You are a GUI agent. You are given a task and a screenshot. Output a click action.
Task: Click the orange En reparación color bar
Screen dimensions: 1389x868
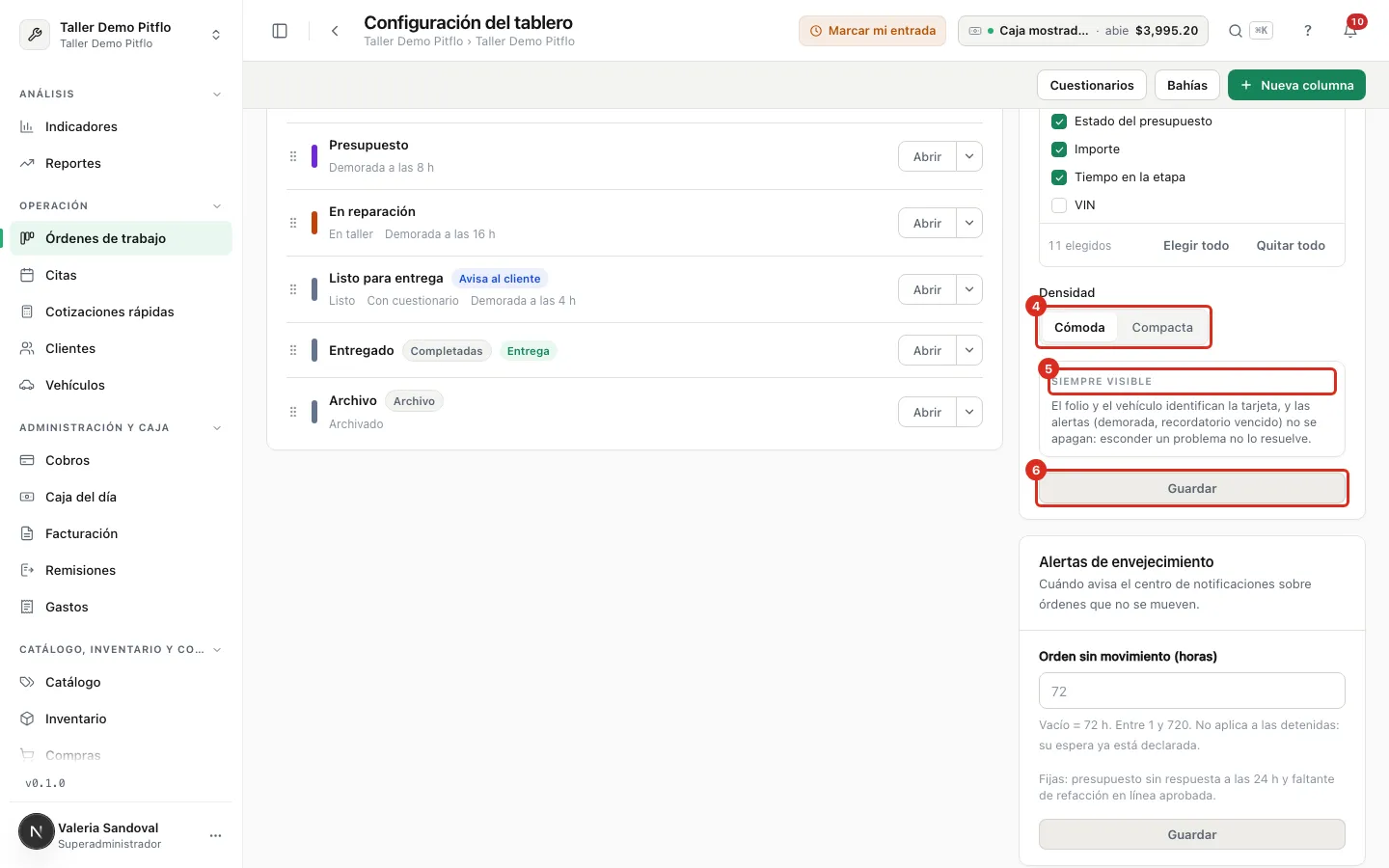click(x=314, y=223)
